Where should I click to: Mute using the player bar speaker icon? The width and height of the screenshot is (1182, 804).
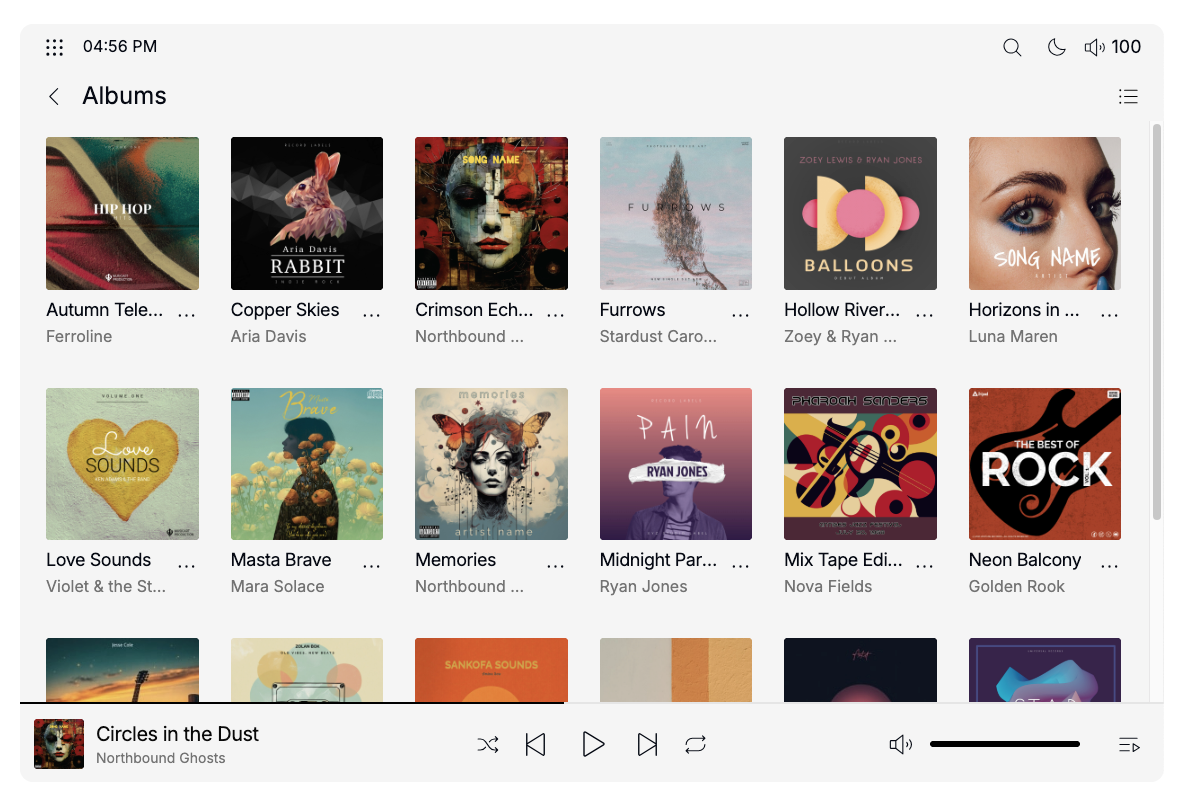[x=900, y=744]
